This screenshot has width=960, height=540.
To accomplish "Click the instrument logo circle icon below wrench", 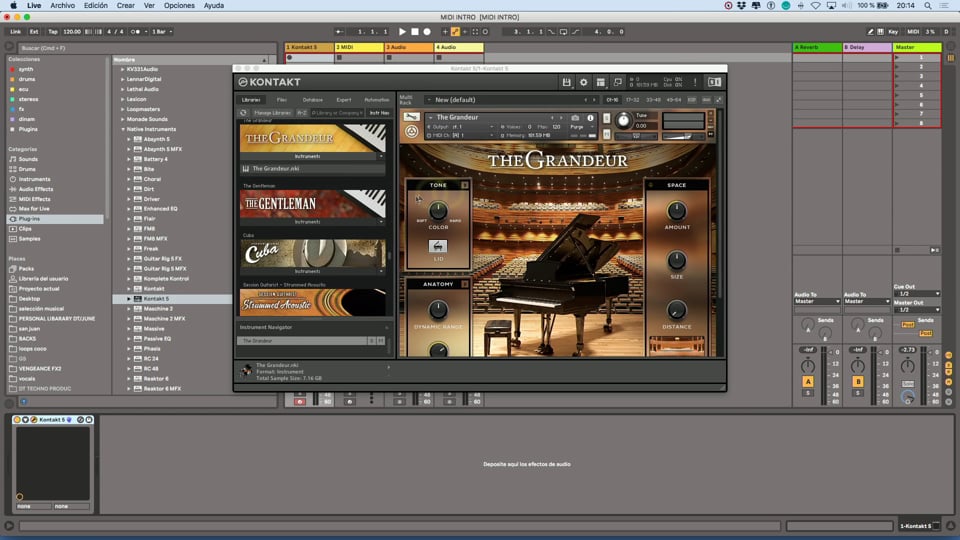I will [411, 131].
